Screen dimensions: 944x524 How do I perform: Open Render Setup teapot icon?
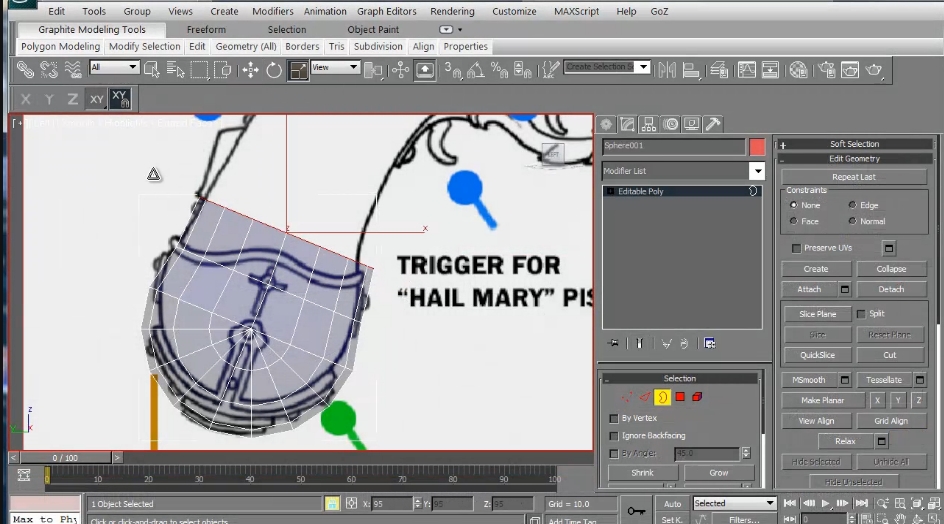(827, 70)
